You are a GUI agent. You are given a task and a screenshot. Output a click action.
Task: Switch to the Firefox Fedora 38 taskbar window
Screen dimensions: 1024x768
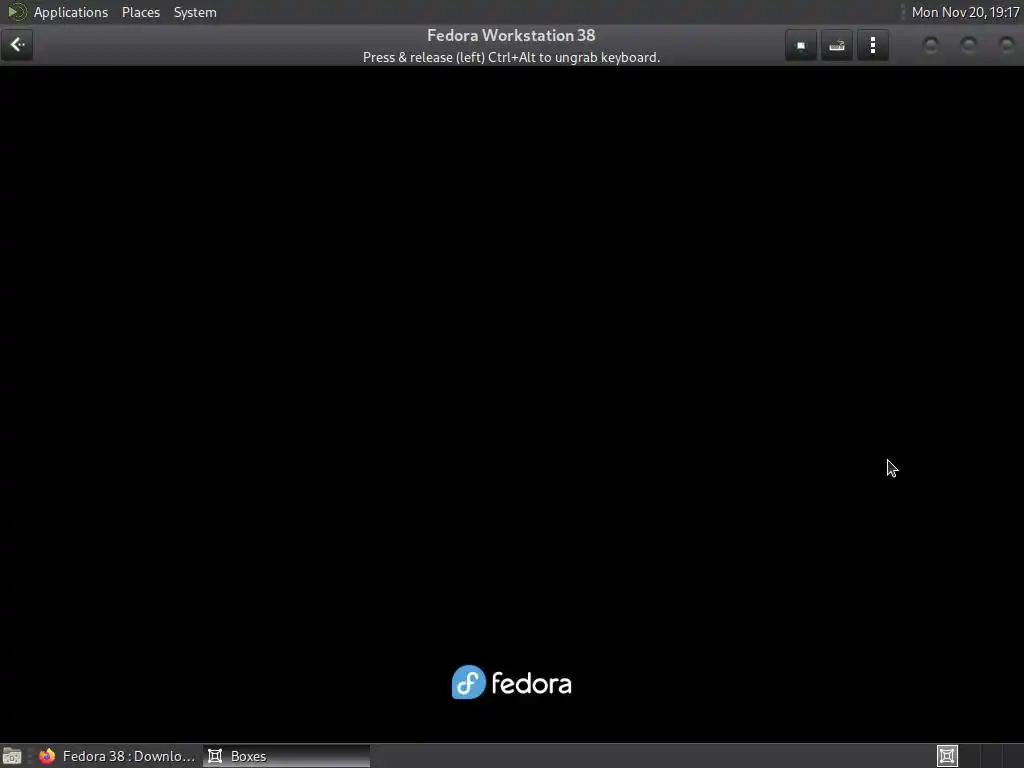[x=118, y=756]
